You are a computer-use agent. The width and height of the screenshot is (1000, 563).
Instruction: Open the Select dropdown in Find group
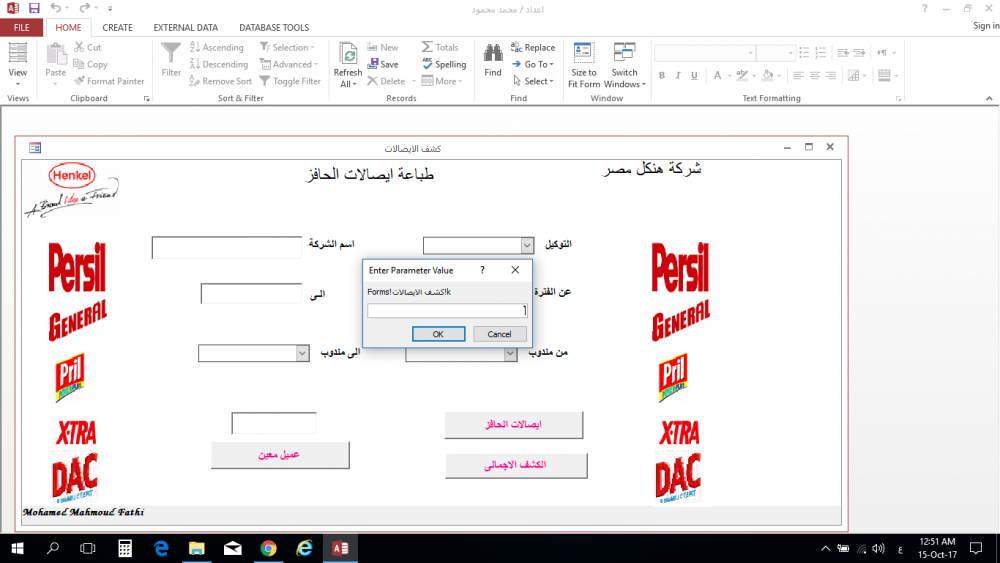pos(533,81)
